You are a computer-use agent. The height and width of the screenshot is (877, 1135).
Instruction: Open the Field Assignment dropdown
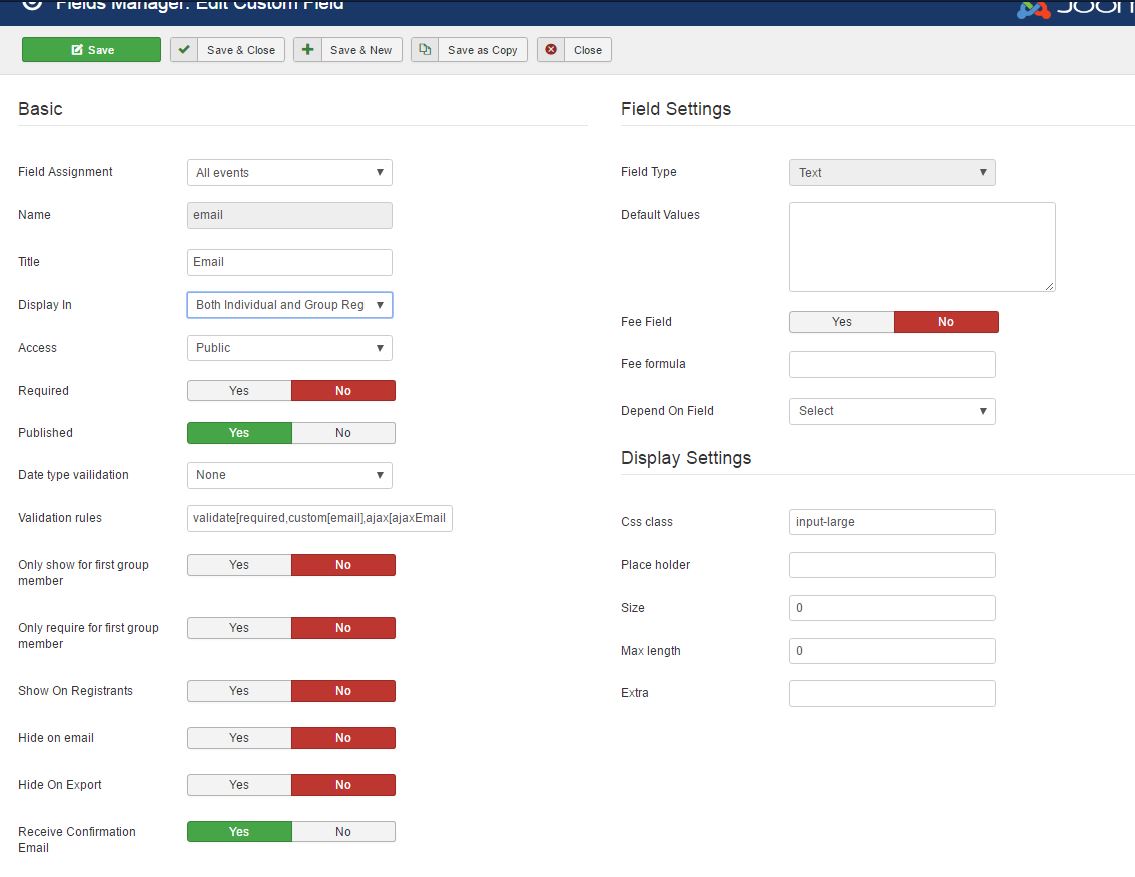tap(289, 173)
